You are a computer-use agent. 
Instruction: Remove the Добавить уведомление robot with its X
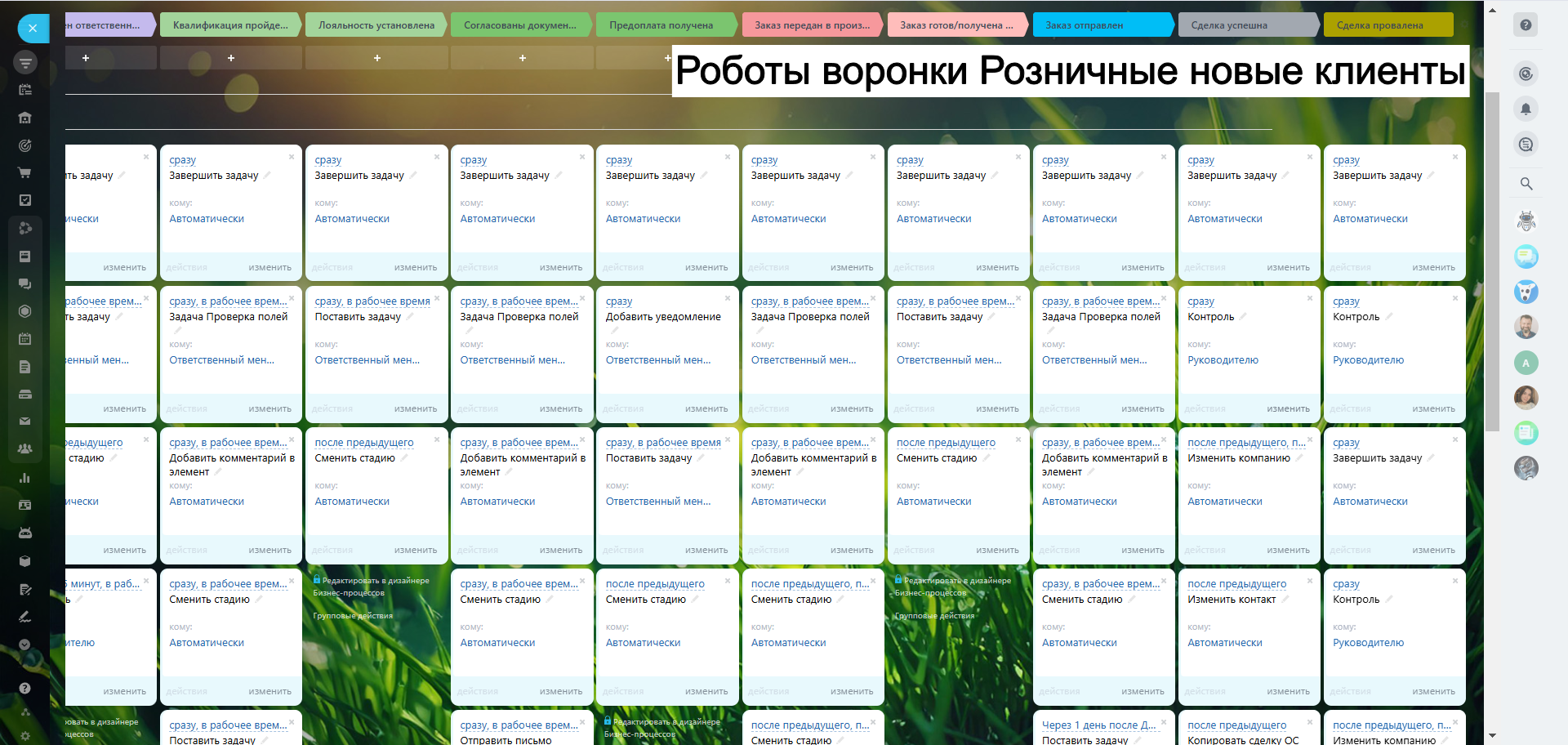point(728,298)
